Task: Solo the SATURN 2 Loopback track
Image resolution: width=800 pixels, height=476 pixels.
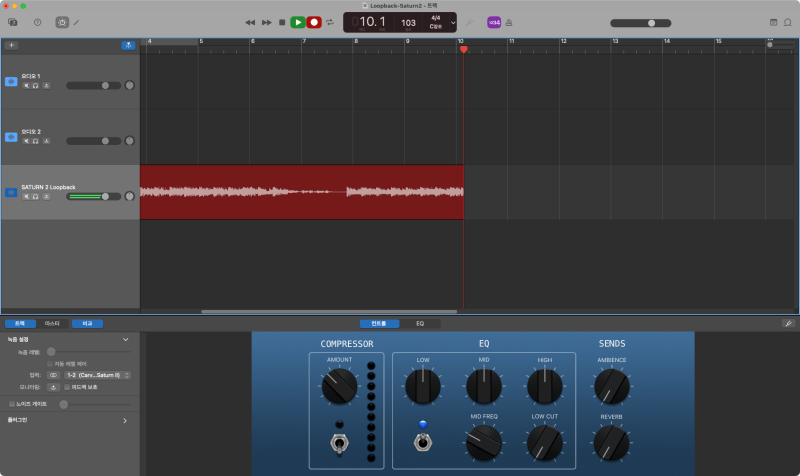Action: click(x=35, y=197)
